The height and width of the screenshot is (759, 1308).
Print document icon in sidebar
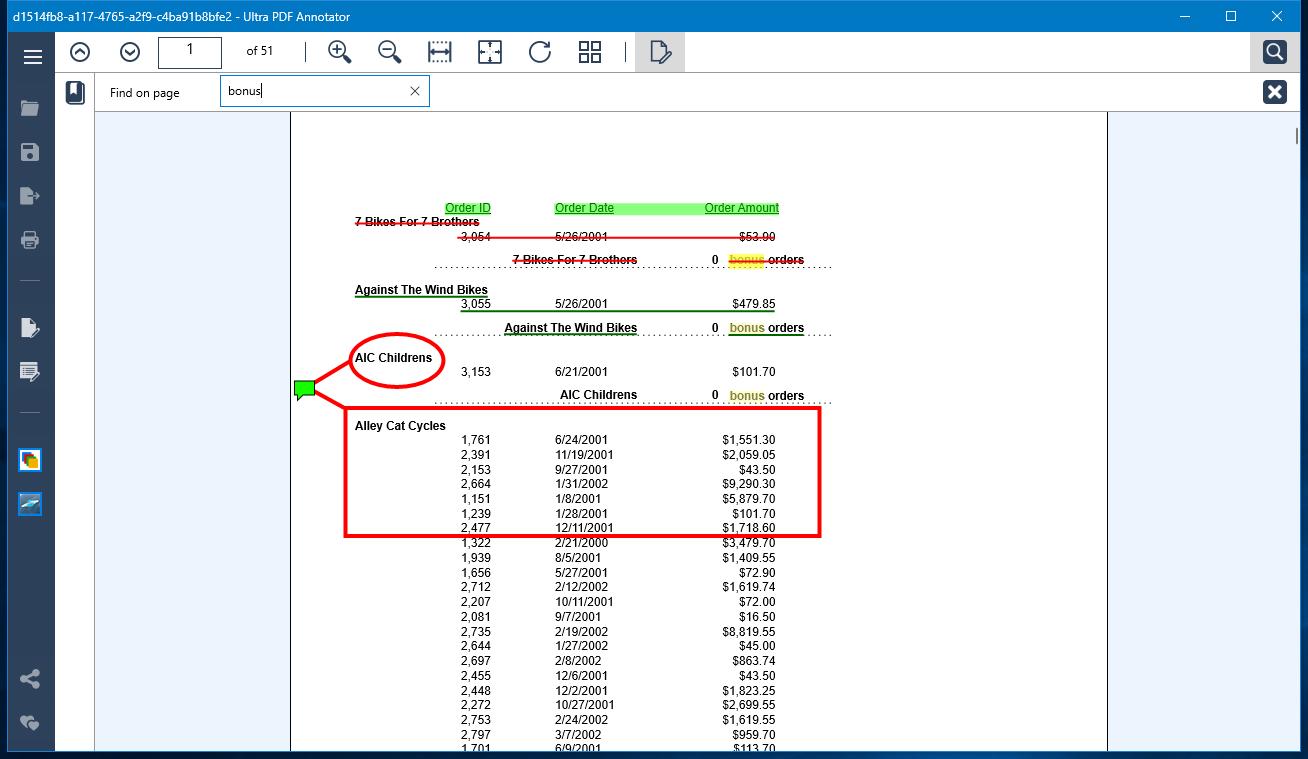[30, 240]
